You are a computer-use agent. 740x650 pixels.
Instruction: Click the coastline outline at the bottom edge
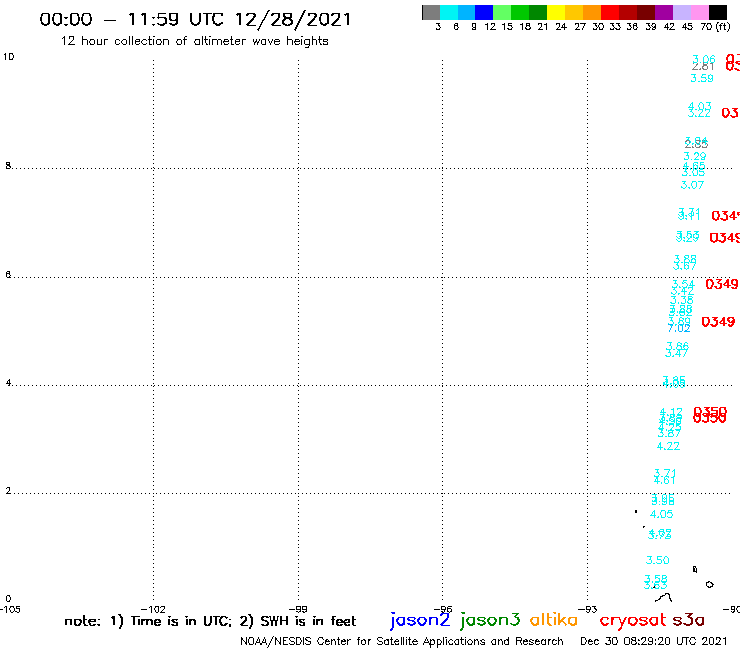pos(664,598)
